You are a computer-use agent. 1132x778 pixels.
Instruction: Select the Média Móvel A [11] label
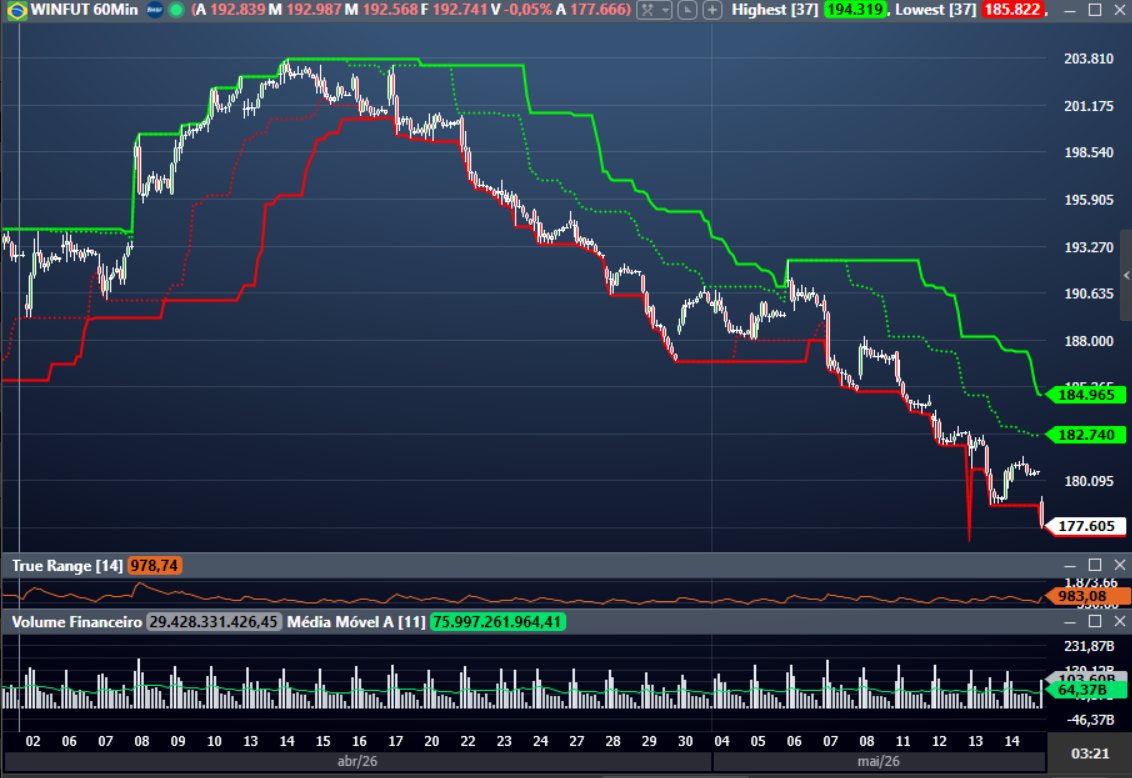[x=356, y=622]
